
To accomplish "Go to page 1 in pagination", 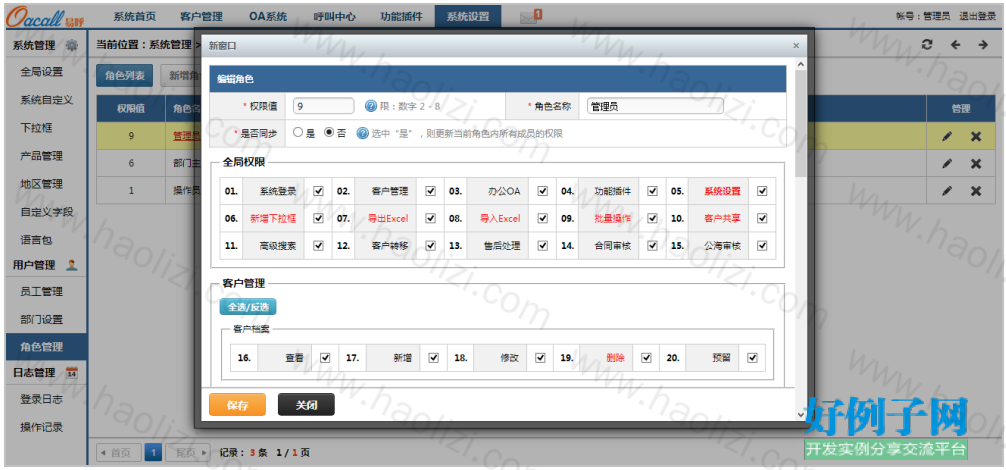I will (x=153, y=453).
